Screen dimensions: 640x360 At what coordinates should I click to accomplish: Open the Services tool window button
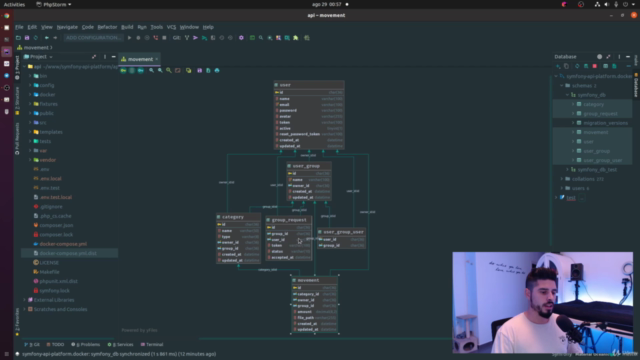(x=120, y=344)
